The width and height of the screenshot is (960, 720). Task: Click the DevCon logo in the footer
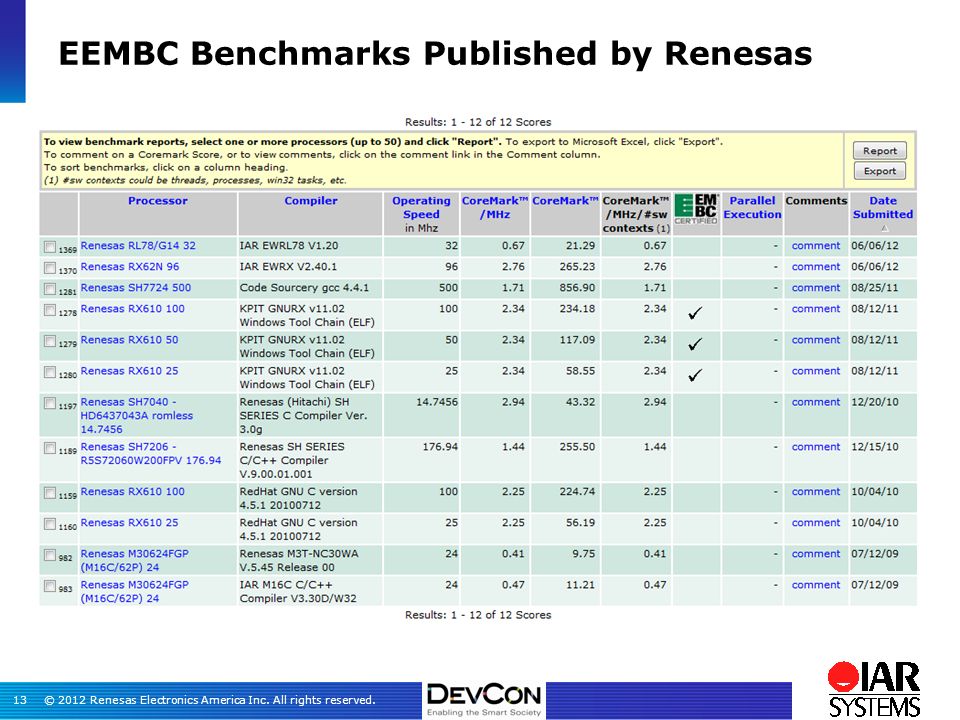pos(484,700)
